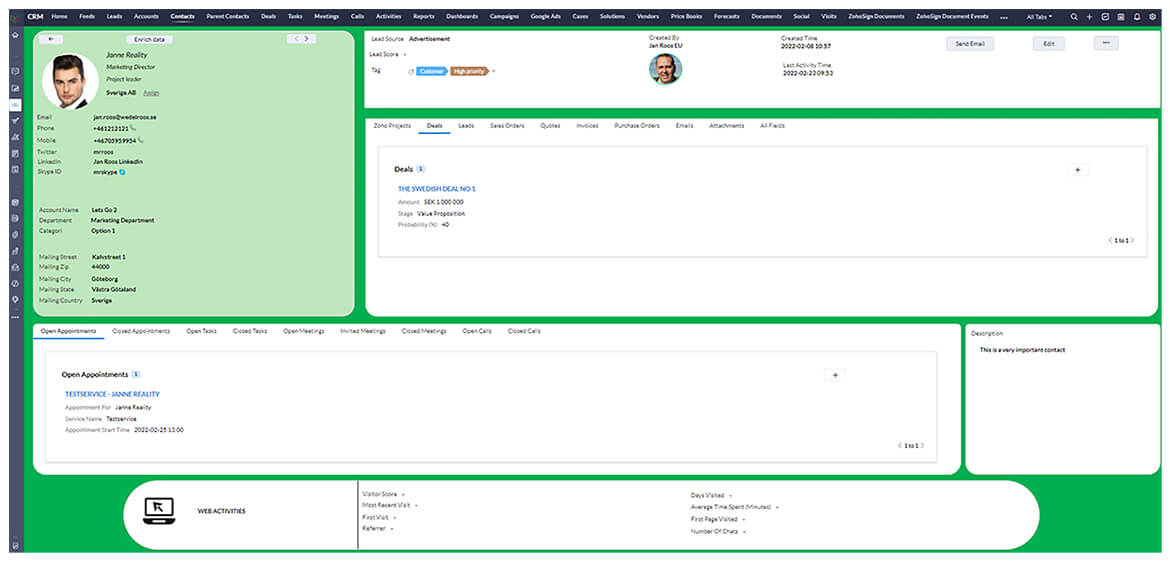Viewport: 1170px width, 561px height.
Task: Open THE SWEDISH DEAL NO 1 link
Action: [x=437, y=189]
